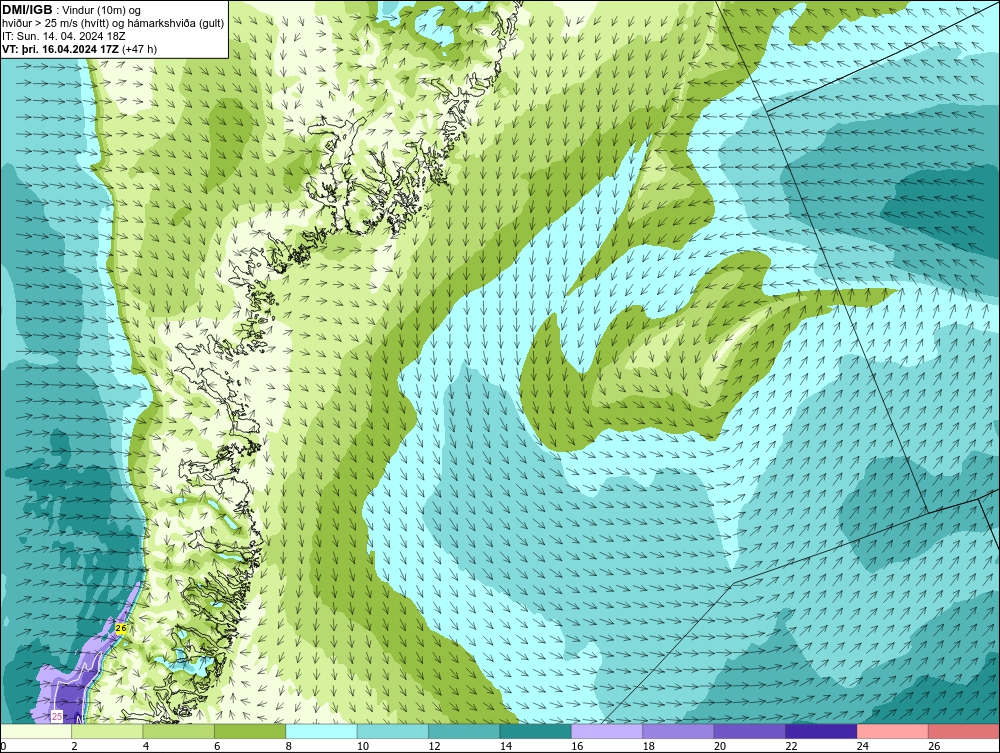Click the legend scale number "12"
1000x753 pixels.
434,746
